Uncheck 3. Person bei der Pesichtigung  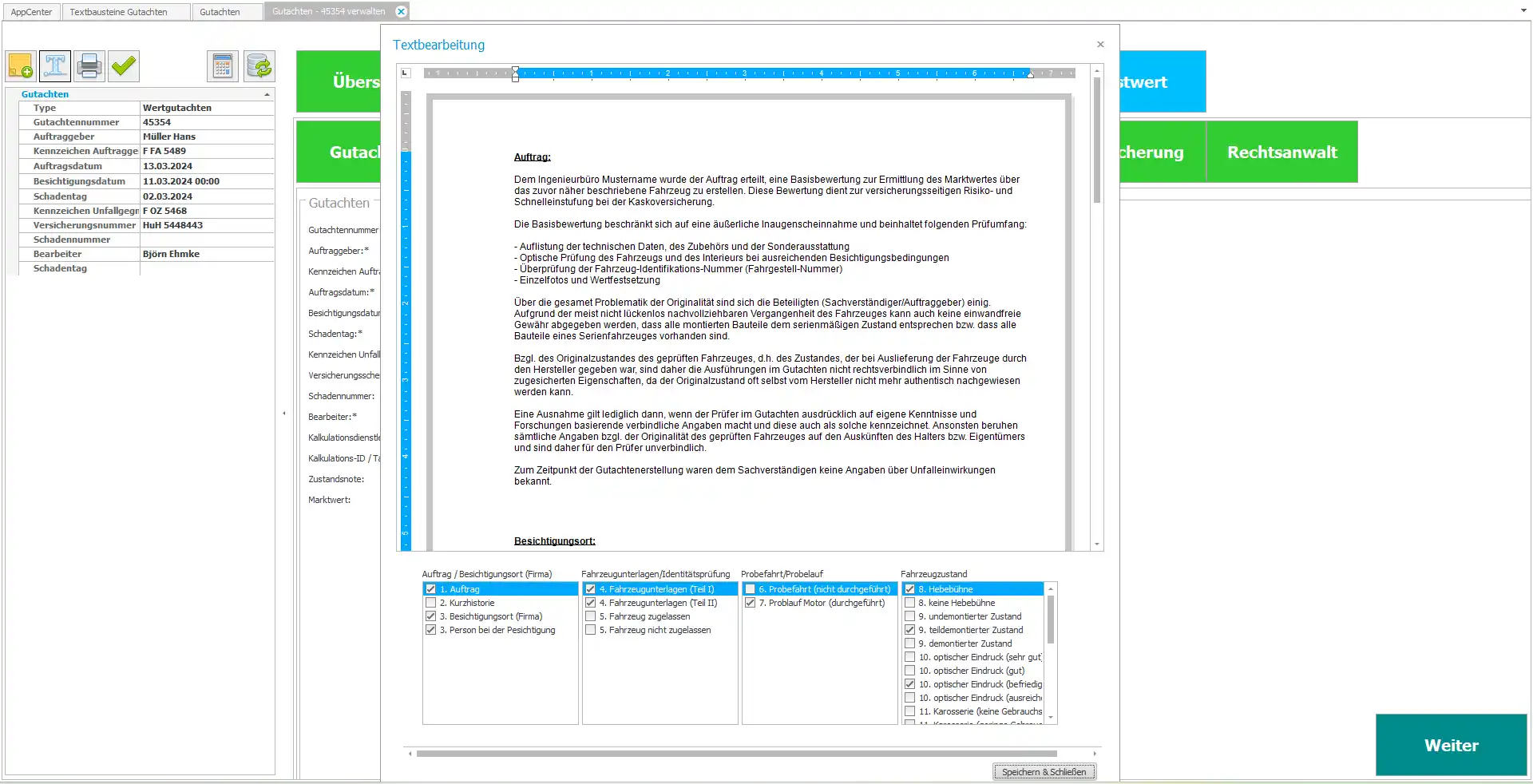(431, 630)
